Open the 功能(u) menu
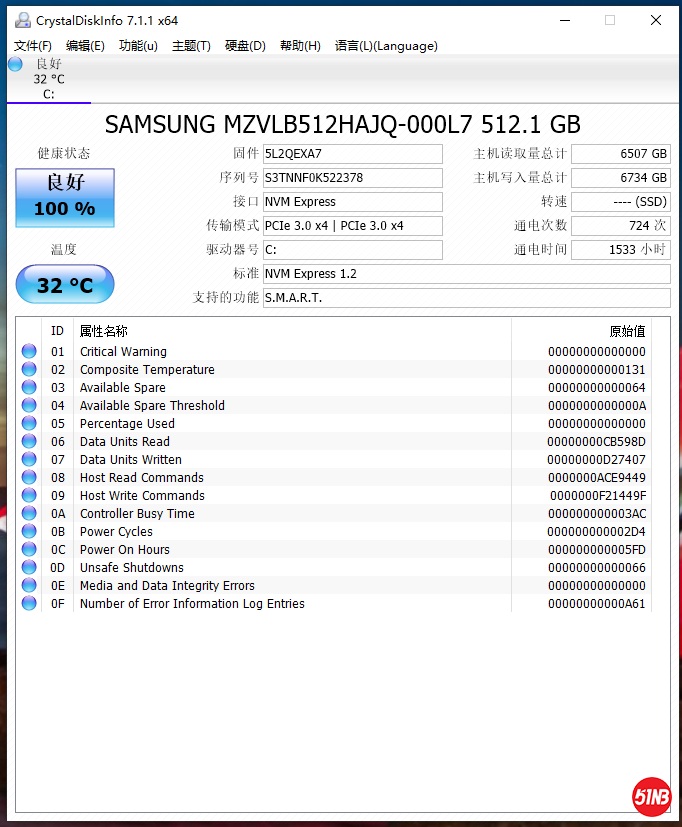 pyautogui.click(x=138, y=45)
